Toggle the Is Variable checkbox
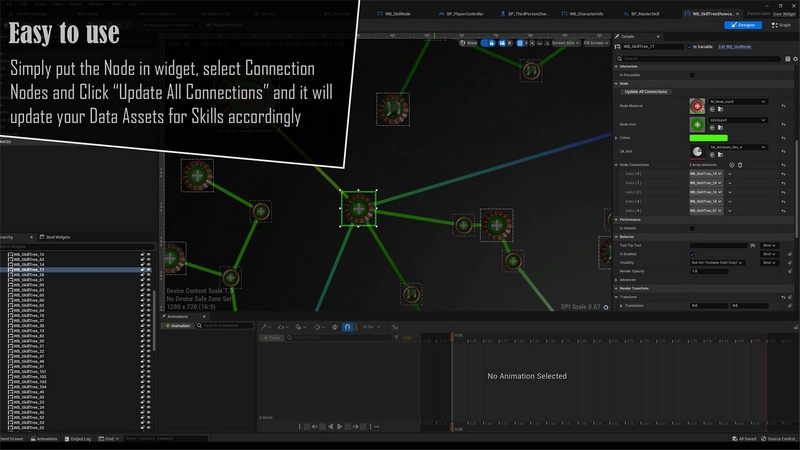Screen dimensions: 800x450 click(x=690, y=46)
